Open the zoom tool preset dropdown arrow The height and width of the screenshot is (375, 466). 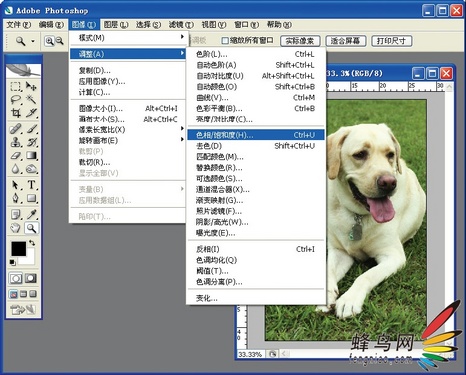(x=33, y=41)
